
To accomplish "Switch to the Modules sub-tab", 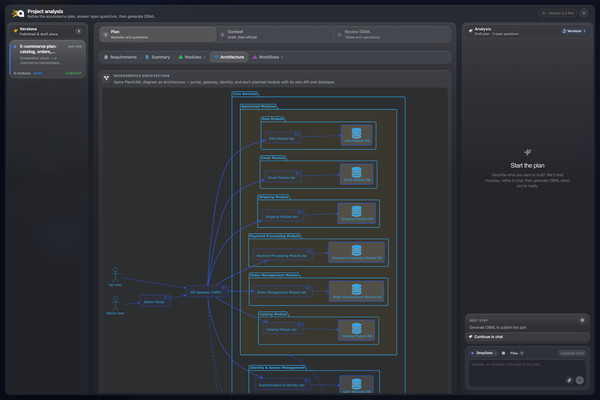I will (192, 57).
